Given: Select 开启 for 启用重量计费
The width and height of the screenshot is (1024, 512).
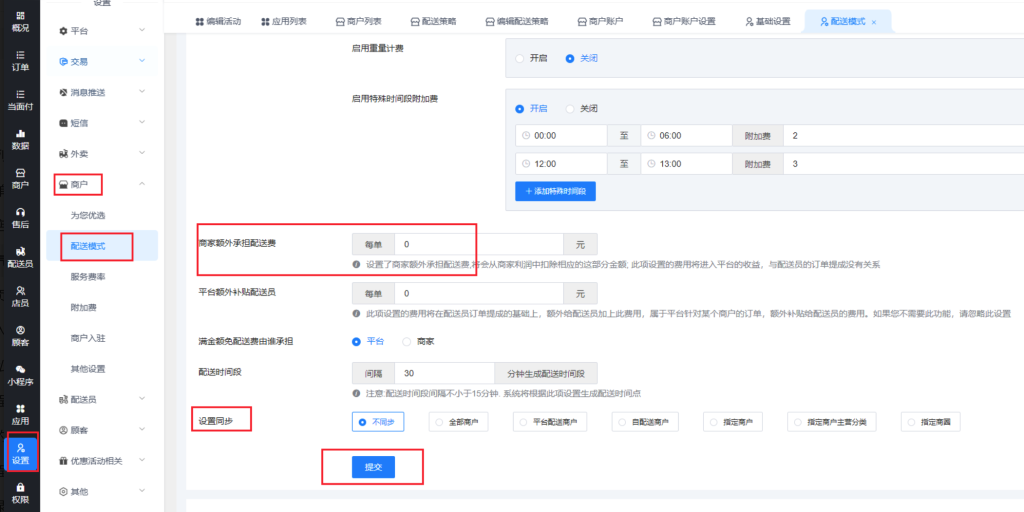Looking at the screenshot, I should [x=520, y=58].
